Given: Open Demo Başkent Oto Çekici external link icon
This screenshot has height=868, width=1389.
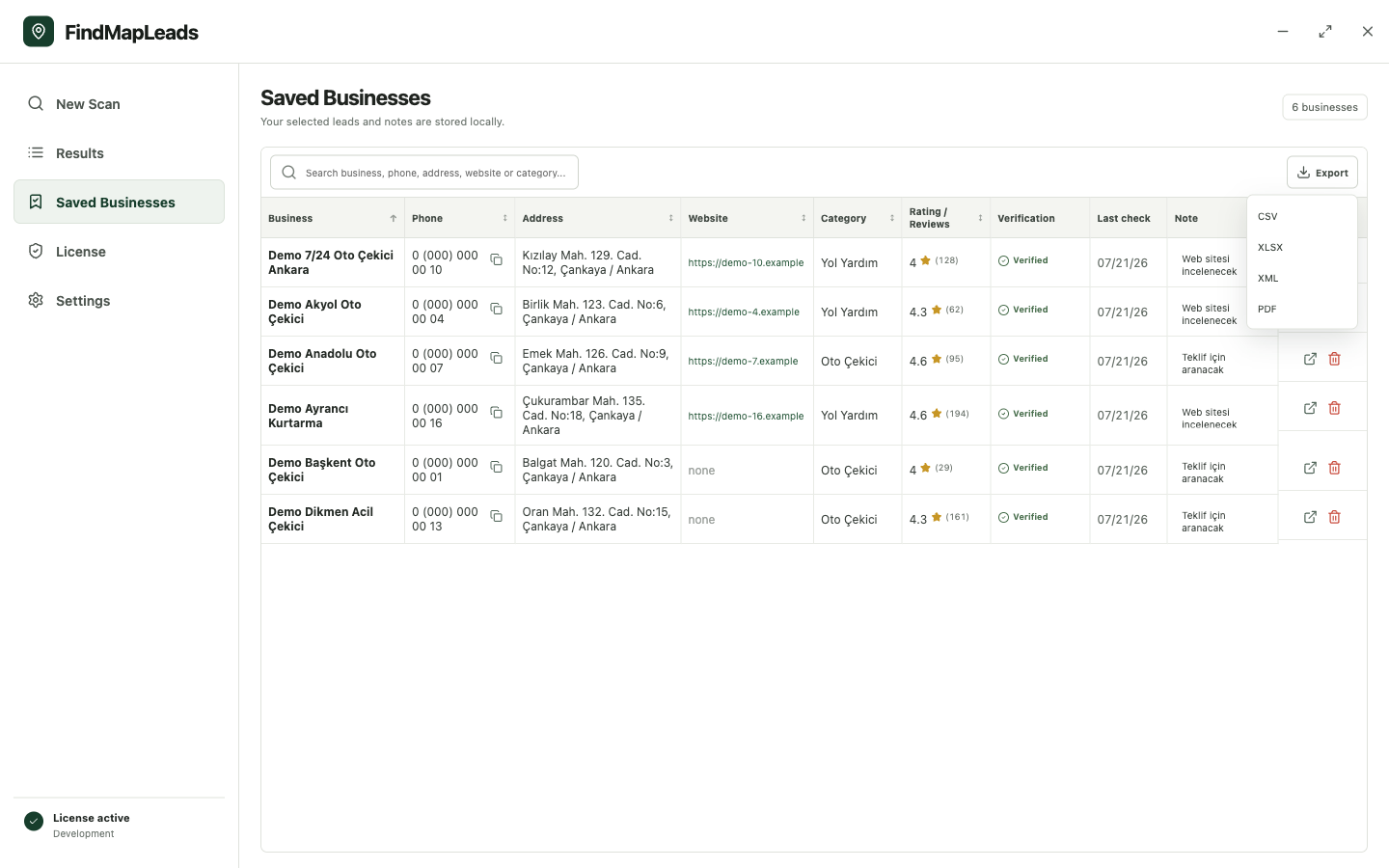Looking at the screenshot, I should point(1310,468).
